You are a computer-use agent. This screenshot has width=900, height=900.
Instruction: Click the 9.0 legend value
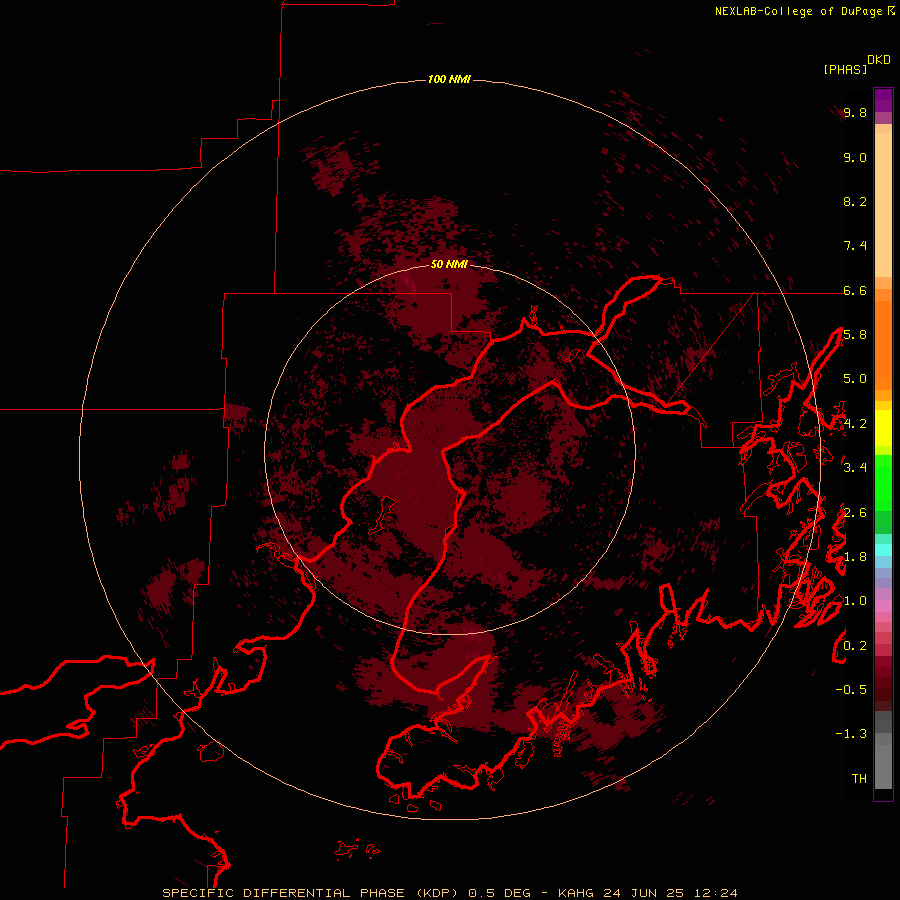click(x=855, y=157)
